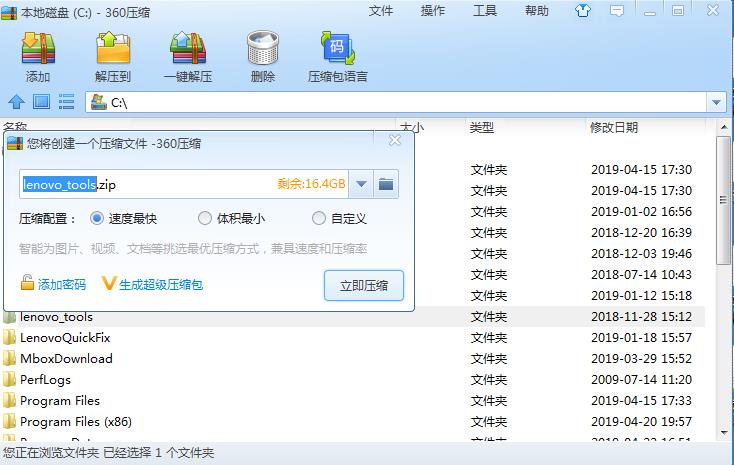Sort by the 修改日期 column header
The width and height of the screenshot is (734, 465).
click(x=614, y=127)
